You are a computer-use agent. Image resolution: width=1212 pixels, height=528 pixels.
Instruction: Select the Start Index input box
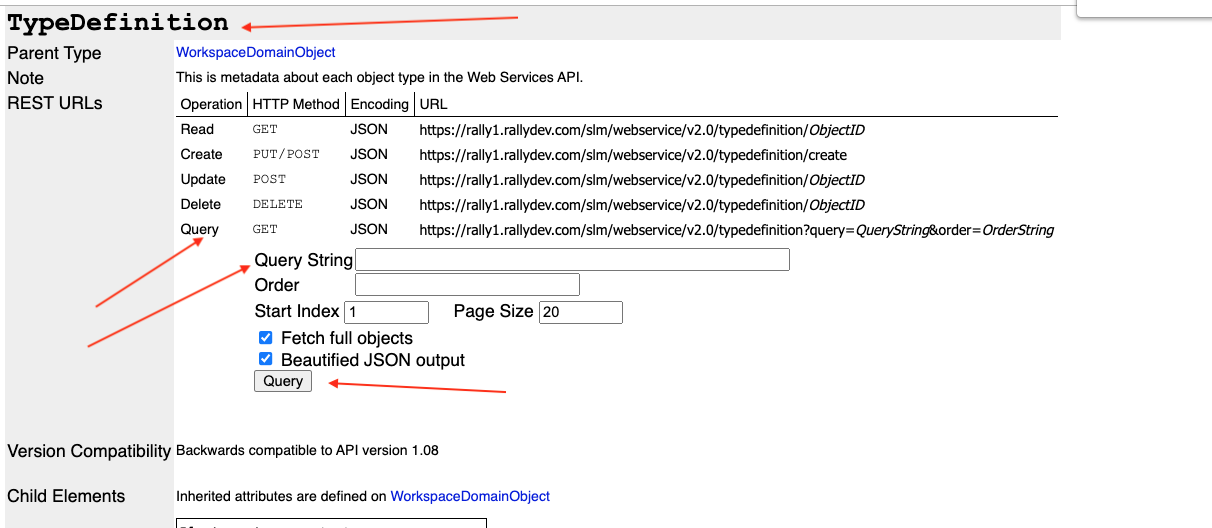coord(386,312)
